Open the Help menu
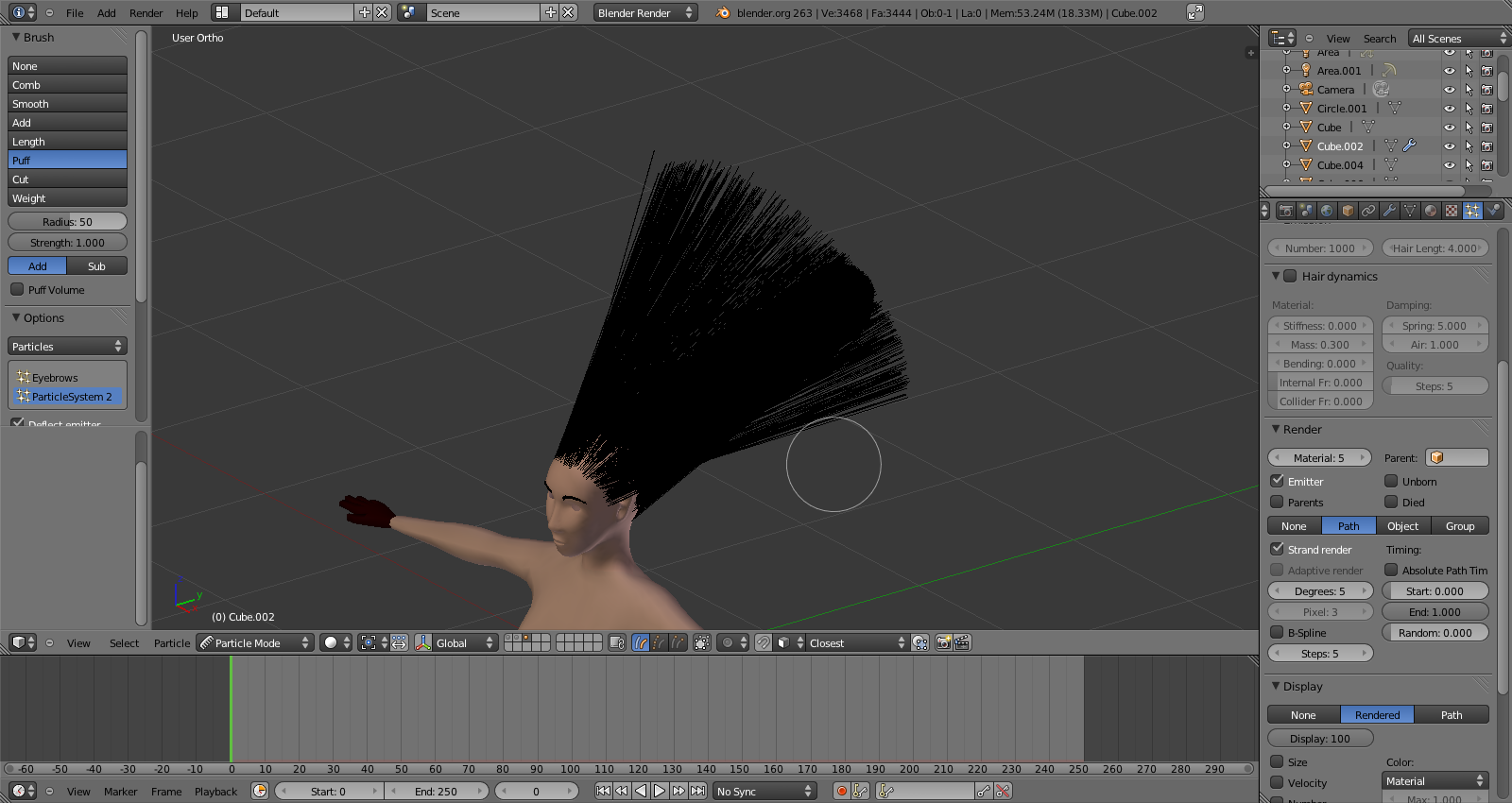The width and height of the screenshot is (1512, 803). (x=187, y=13)
